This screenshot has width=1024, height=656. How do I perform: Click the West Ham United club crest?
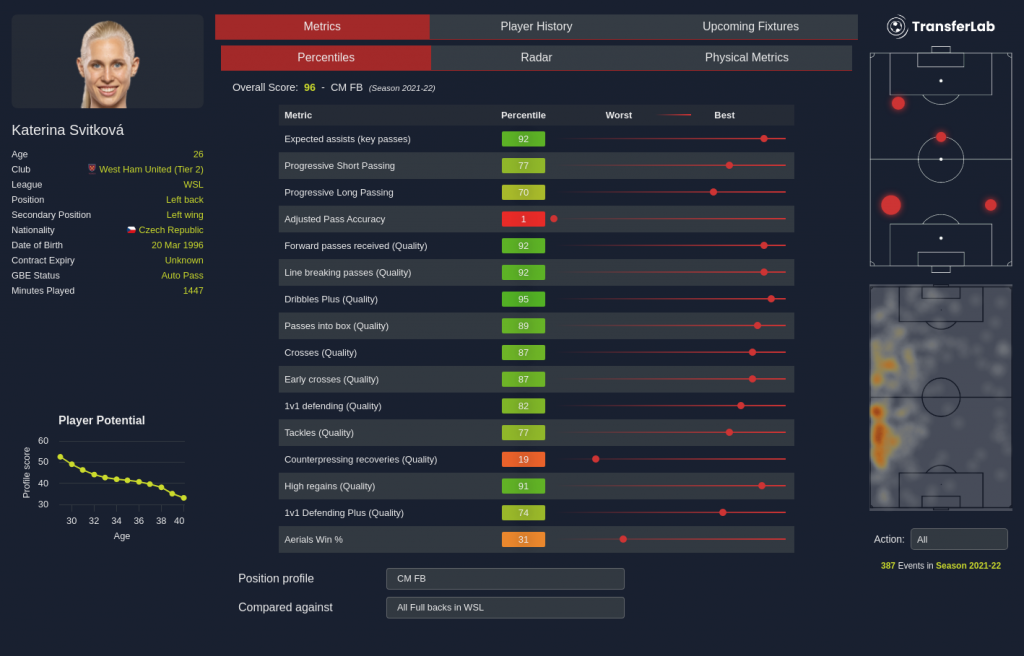(92, 169)
